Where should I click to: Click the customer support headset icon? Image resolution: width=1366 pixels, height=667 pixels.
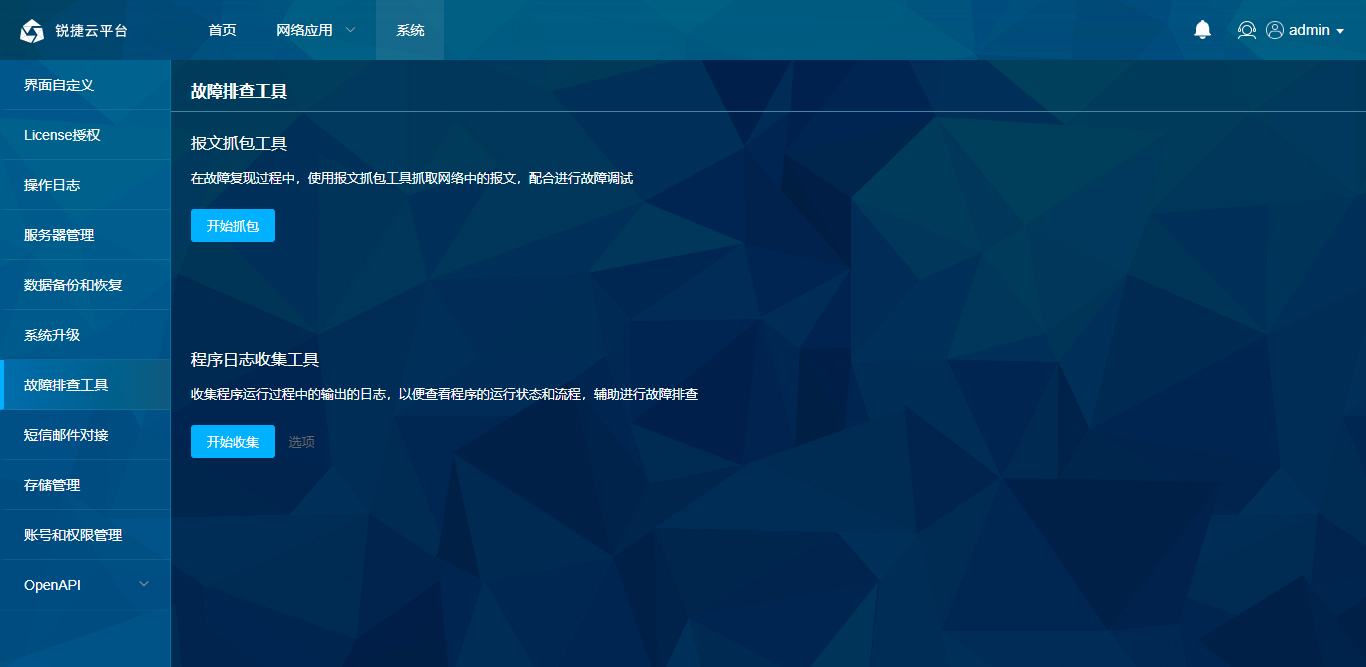(x=1246, y=30)
